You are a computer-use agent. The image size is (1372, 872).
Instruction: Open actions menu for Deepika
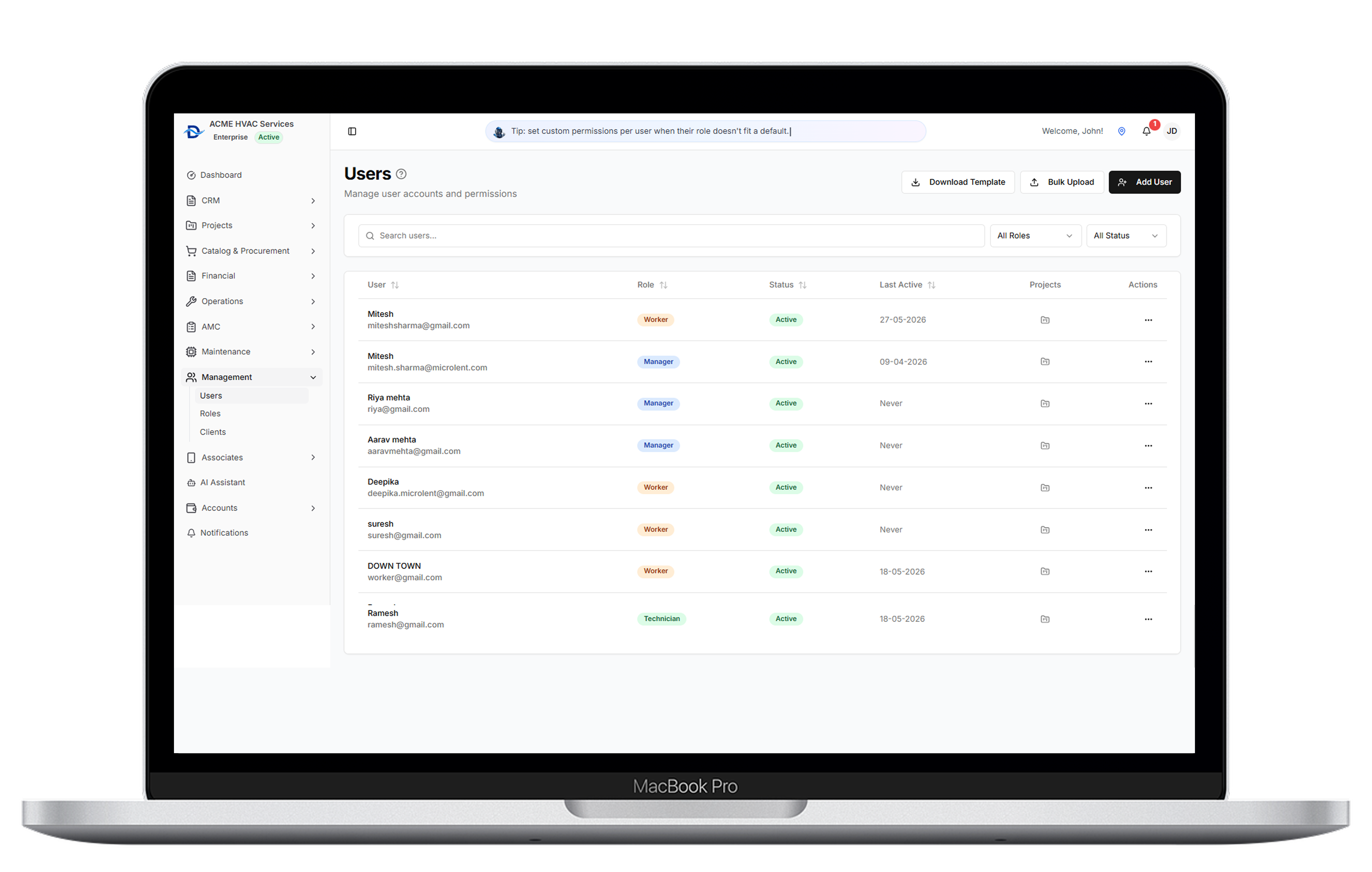1148,488
